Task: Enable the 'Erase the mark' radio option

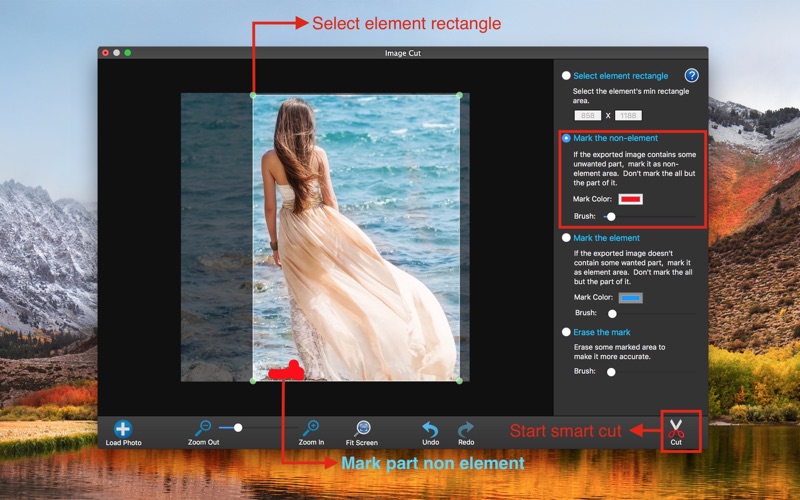Action: pos(566,332)
